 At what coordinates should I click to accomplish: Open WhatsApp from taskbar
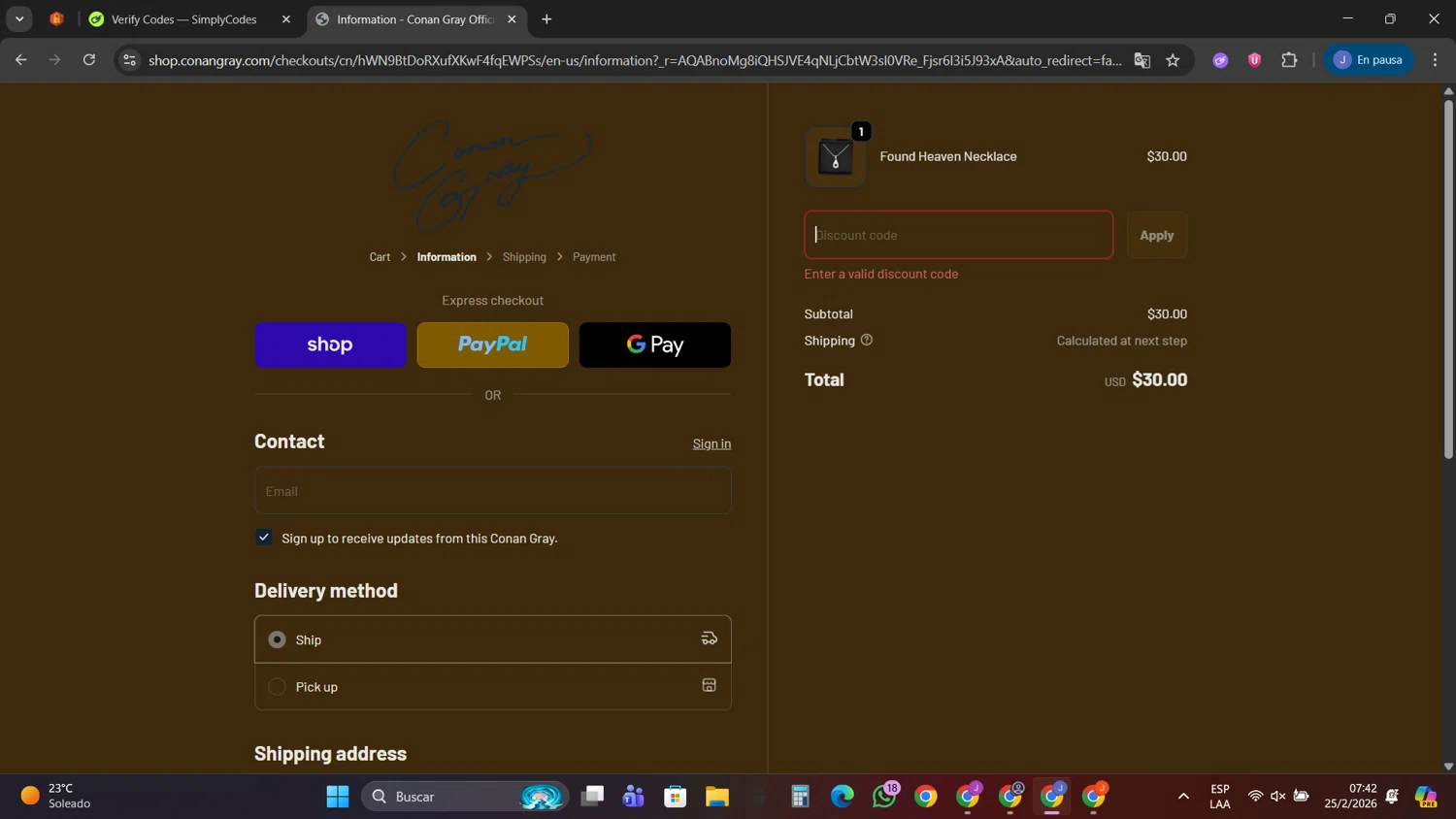pos(884,797)
